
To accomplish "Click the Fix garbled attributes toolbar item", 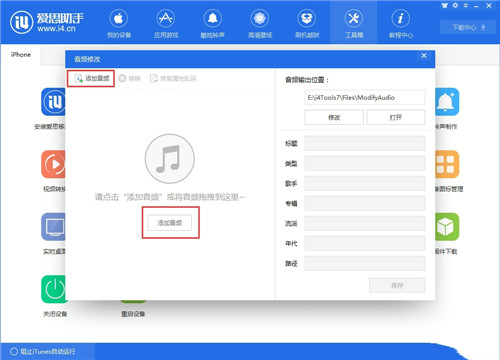I will 173,78.
